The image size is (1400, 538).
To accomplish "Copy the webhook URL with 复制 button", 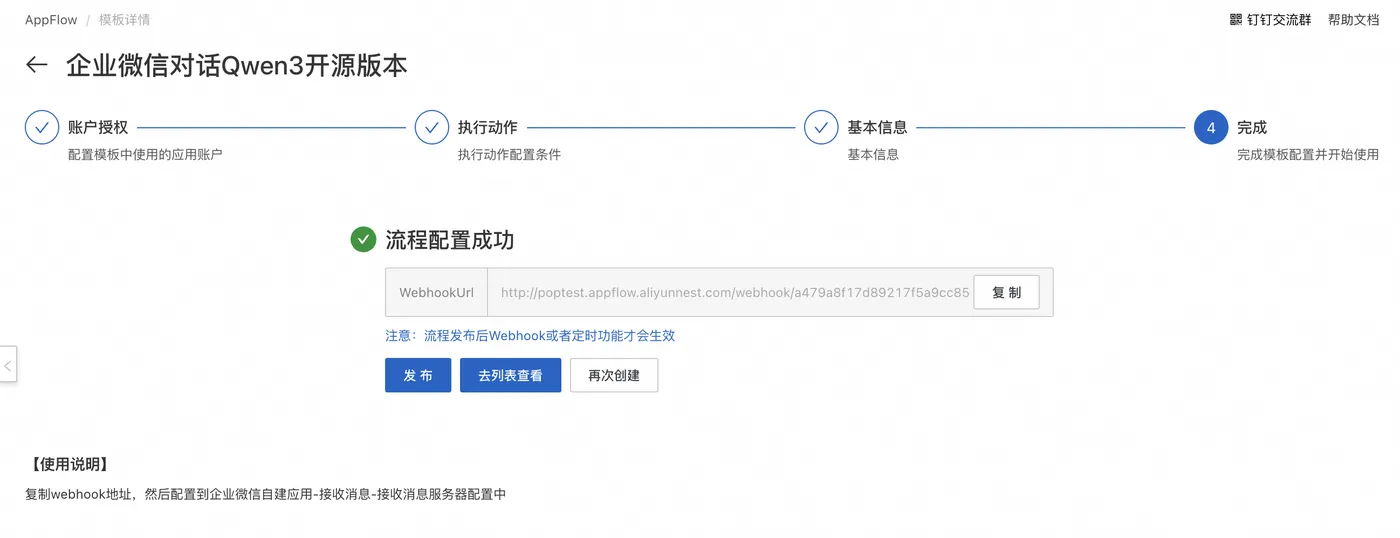I will click(x=1006, y=293).
